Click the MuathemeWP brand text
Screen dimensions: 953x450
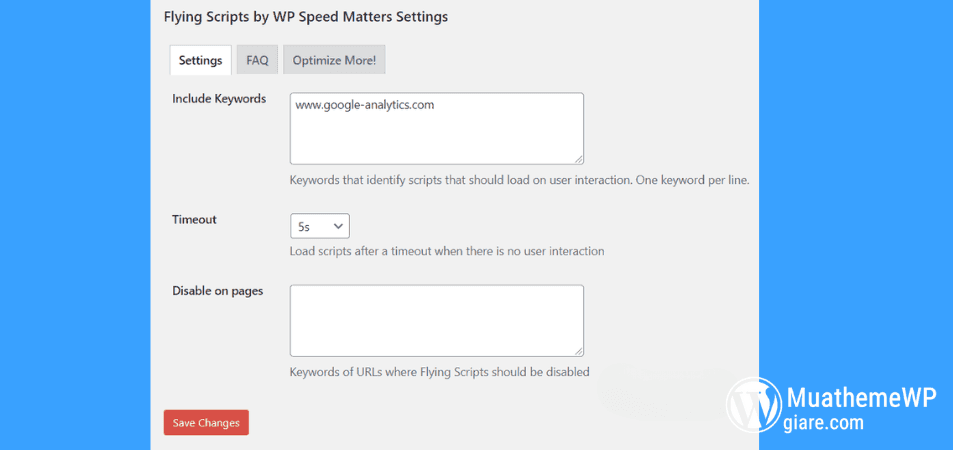[x=862, y=397]
